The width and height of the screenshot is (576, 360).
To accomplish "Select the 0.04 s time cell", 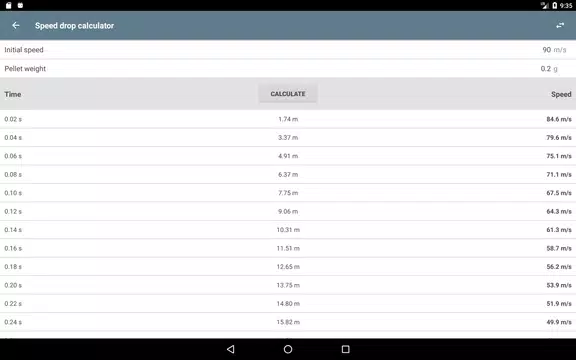I will [x=13, y=137].
